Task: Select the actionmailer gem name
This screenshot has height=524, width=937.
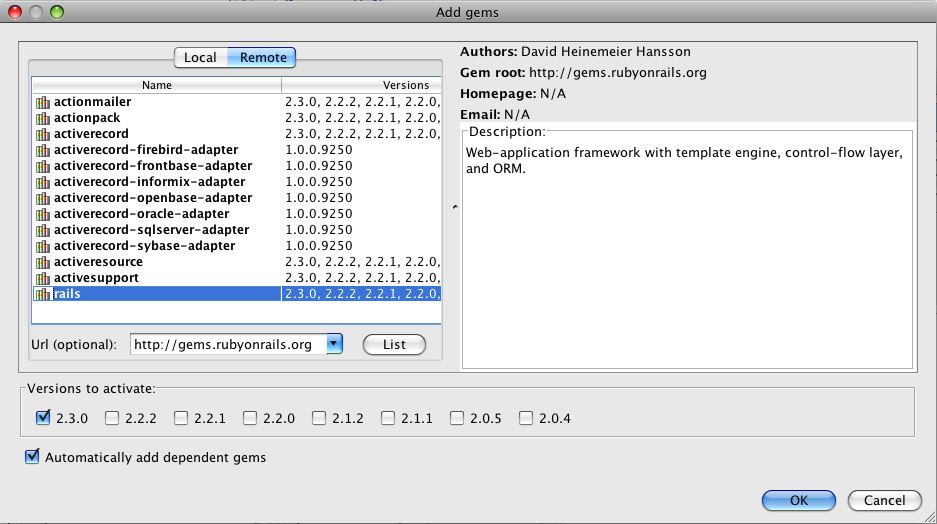Action: [x=93, y=102]
